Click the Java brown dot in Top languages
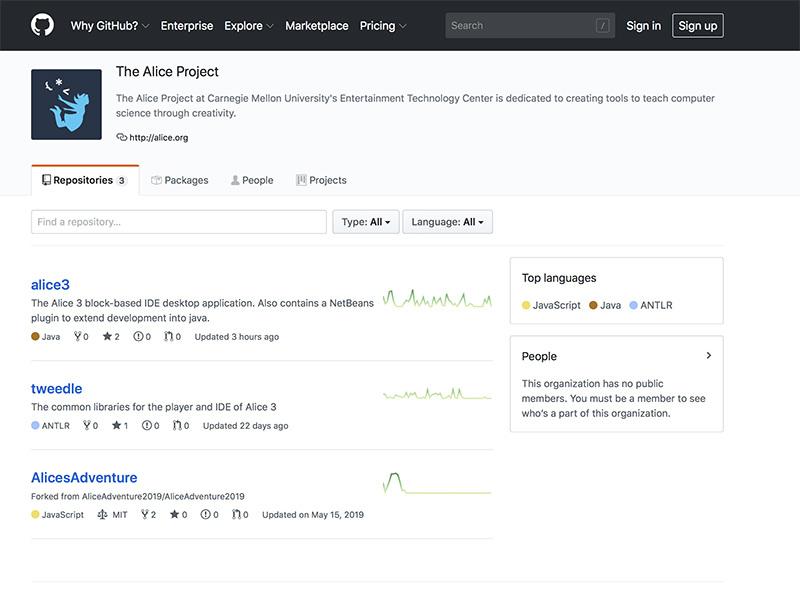Screen dimensions: 800x600 593,305
